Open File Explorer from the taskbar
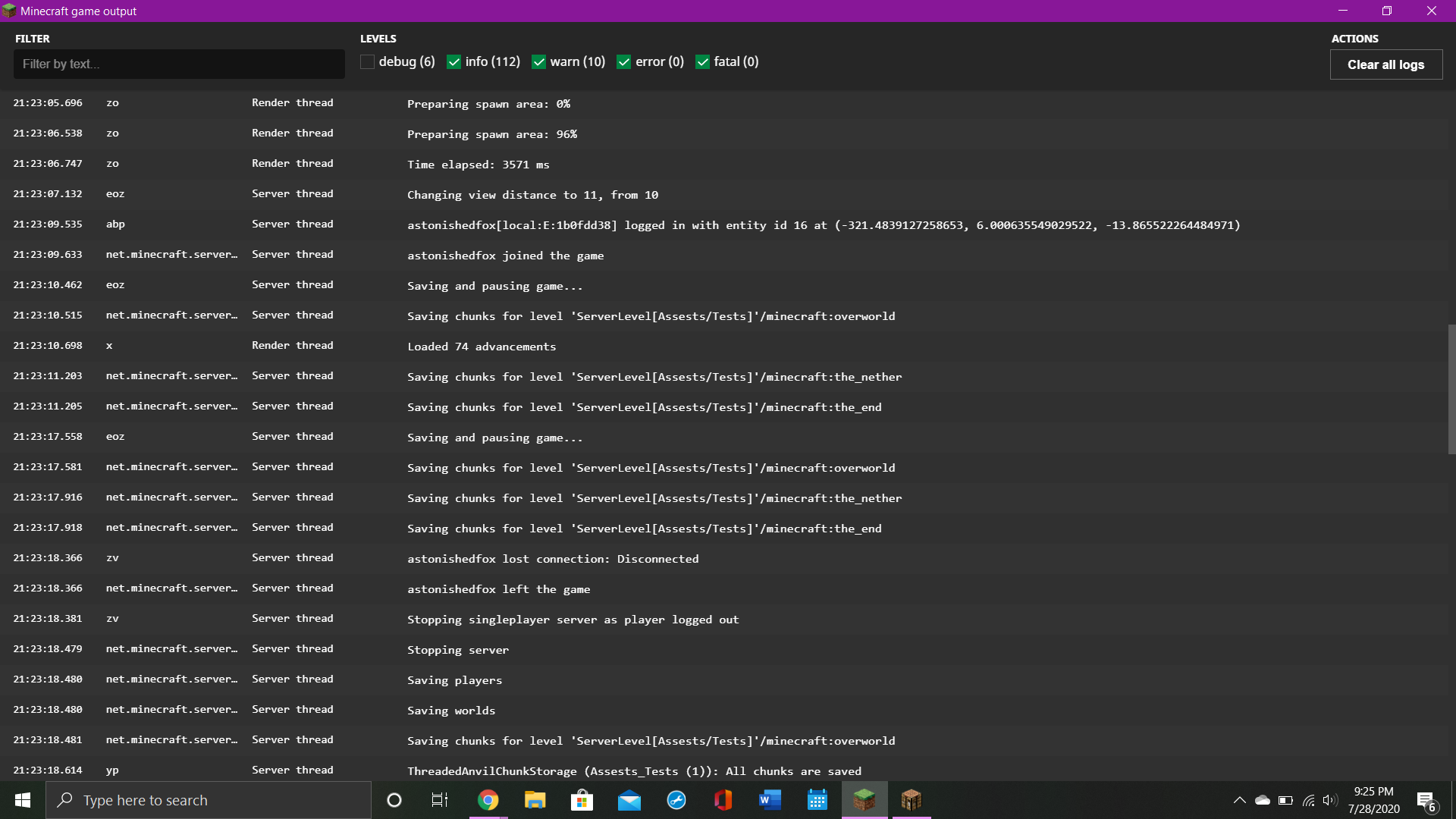 [x=535, y=800]
